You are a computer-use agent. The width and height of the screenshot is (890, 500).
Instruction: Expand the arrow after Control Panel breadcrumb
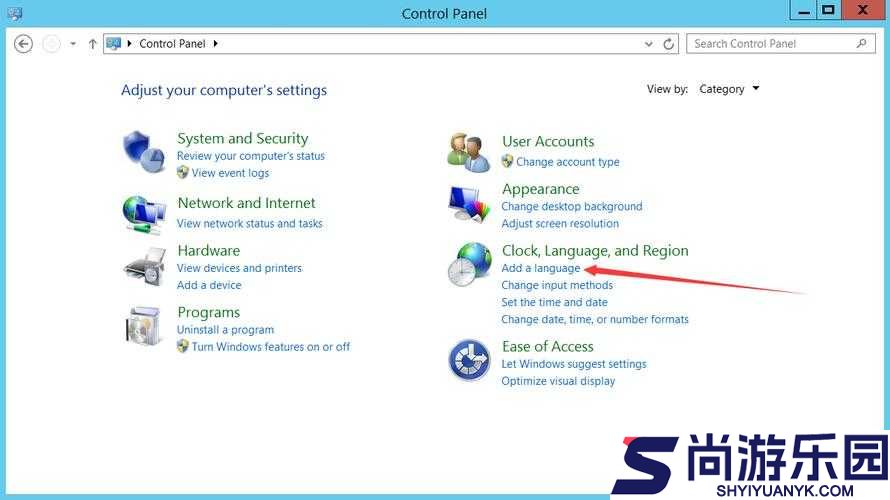tap(216, 44)
